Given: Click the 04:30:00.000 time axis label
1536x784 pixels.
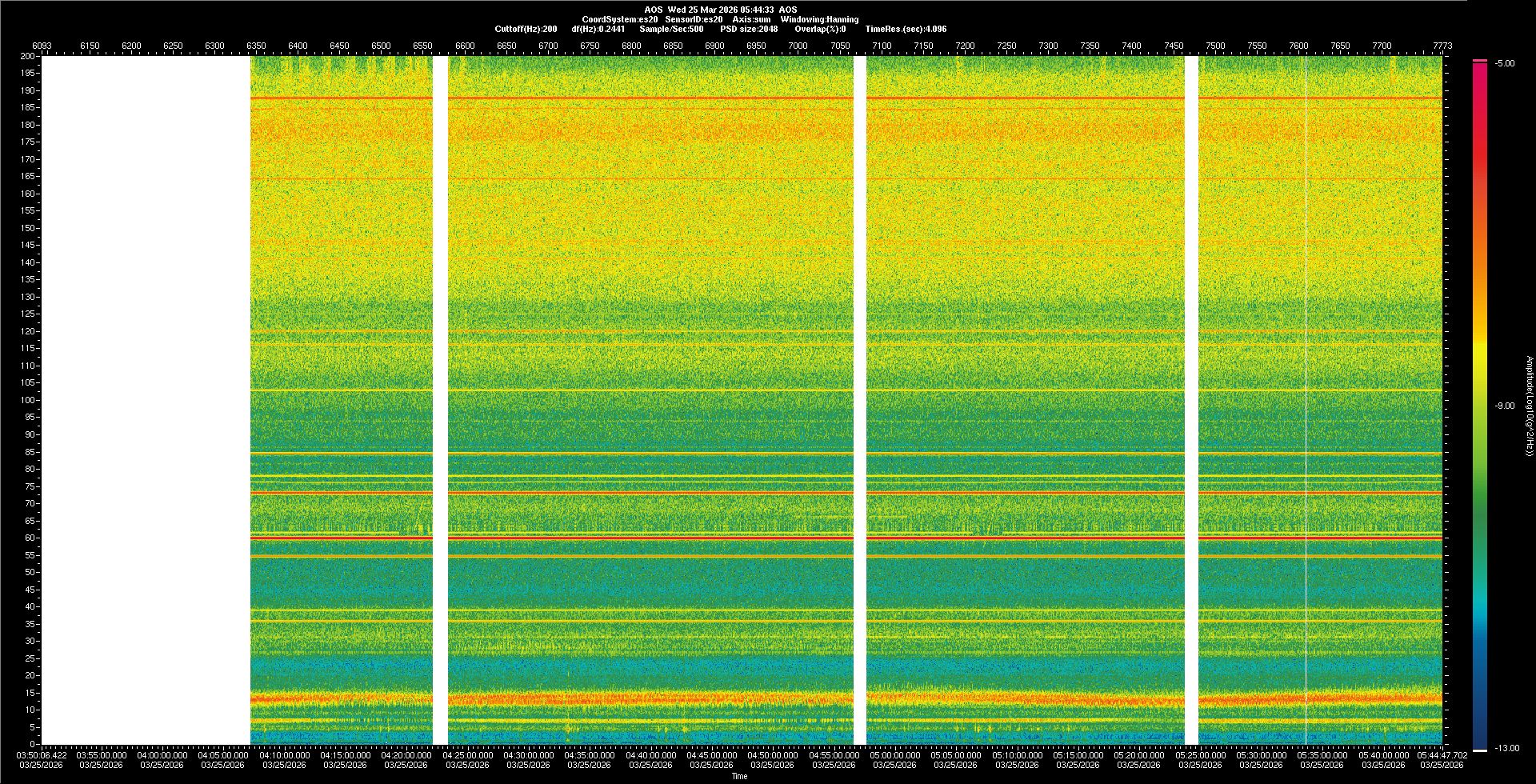Looking at the screenshot, I should point(528,754).
